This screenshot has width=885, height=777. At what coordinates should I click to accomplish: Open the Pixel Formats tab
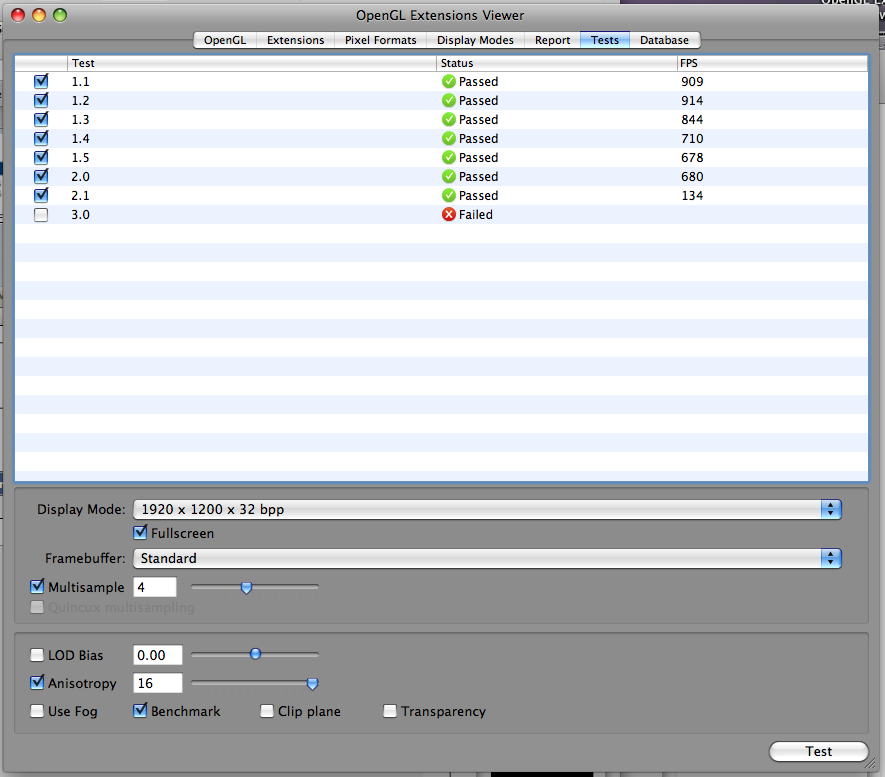click(380, 40)
